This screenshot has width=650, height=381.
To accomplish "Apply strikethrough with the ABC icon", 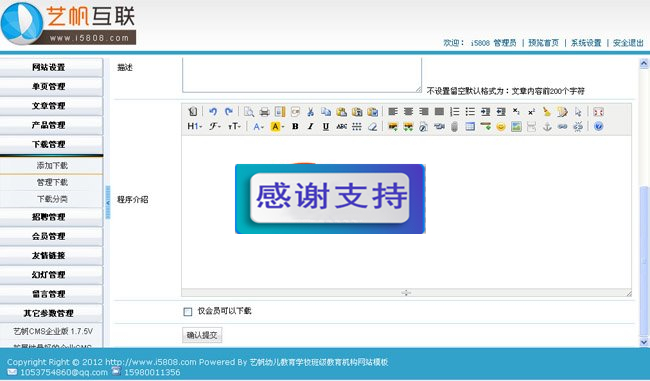I will click(x=342, y=126).
